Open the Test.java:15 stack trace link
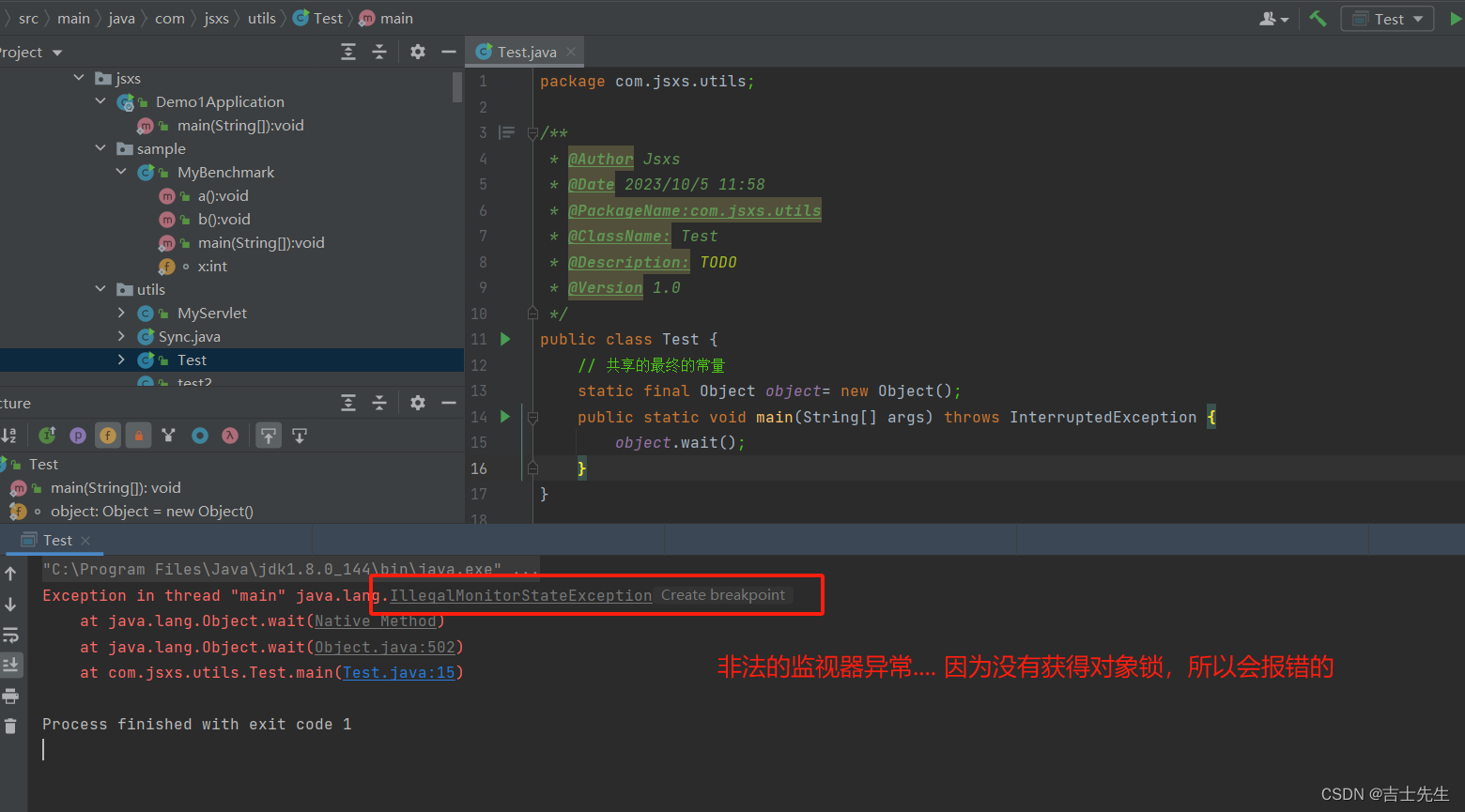This screenshot has width=1465, height=812. pyautogui.click(x=399, y=672)
